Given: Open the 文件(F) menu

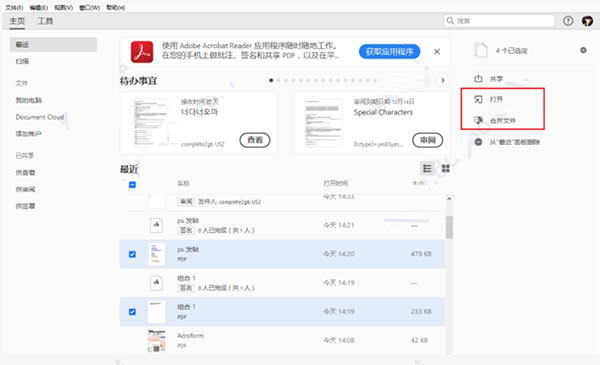Looking at the screenshot, I should tap(14, 7).
